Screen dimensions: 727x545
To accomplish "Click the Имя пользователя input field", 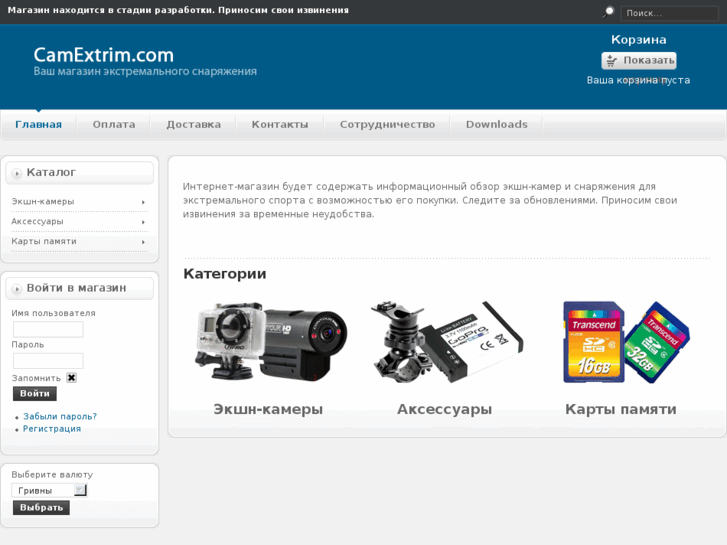I will tap(48, 329).
